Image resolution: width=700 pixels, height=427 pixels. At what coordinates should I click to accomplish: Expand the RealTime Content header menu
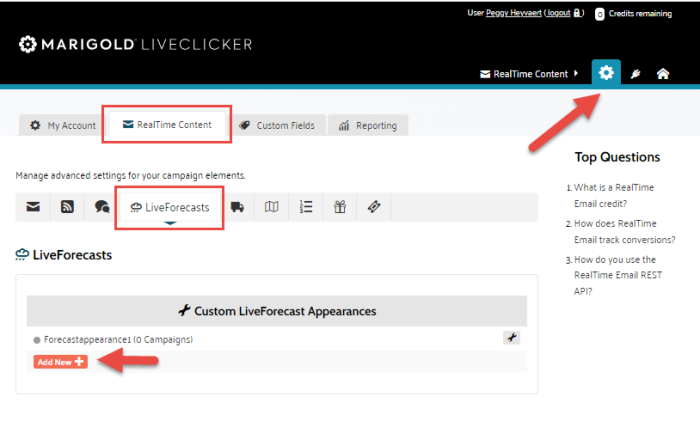[x=530, y=74]
